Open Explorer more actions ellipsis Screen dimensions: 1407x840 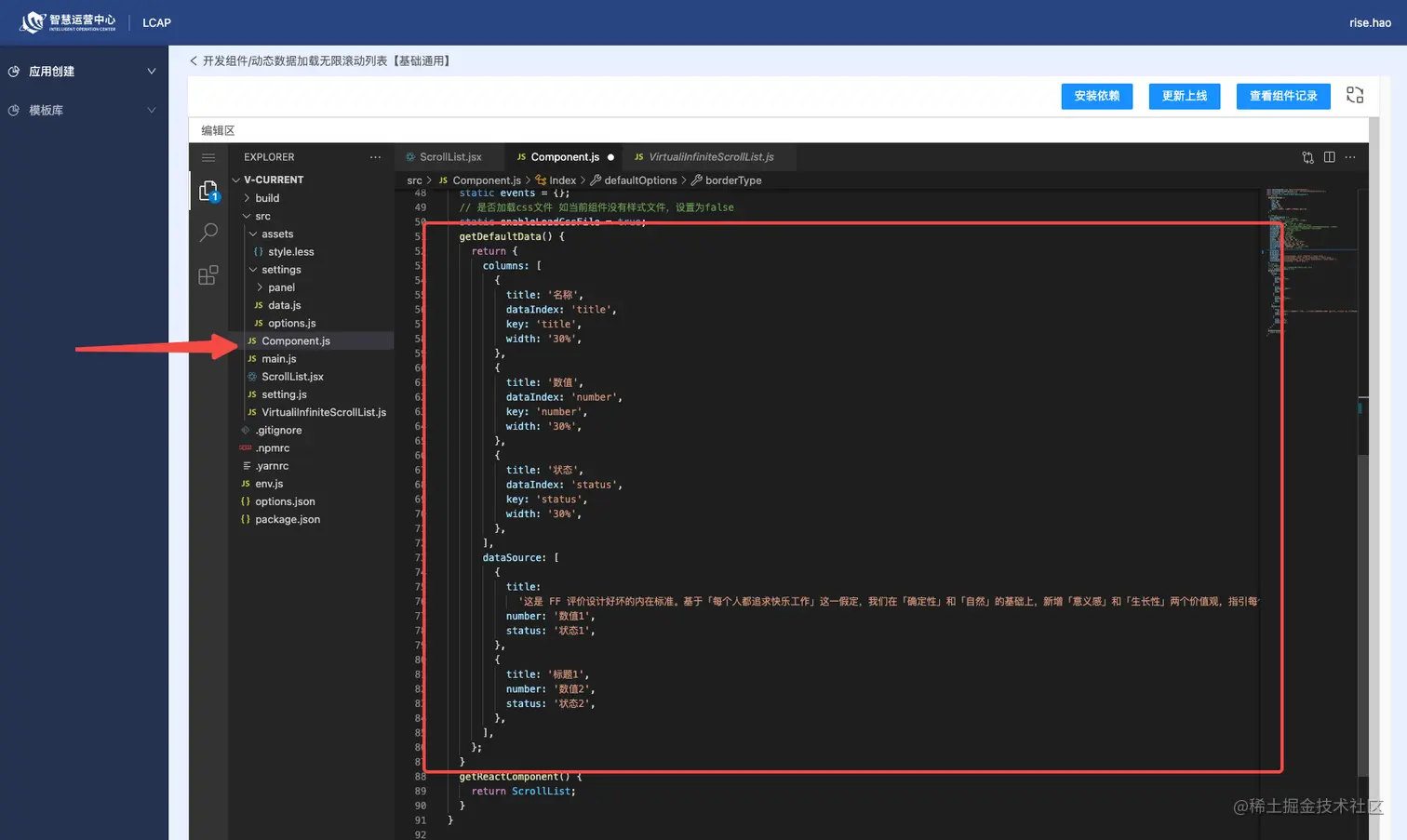[x=375, y=157]
